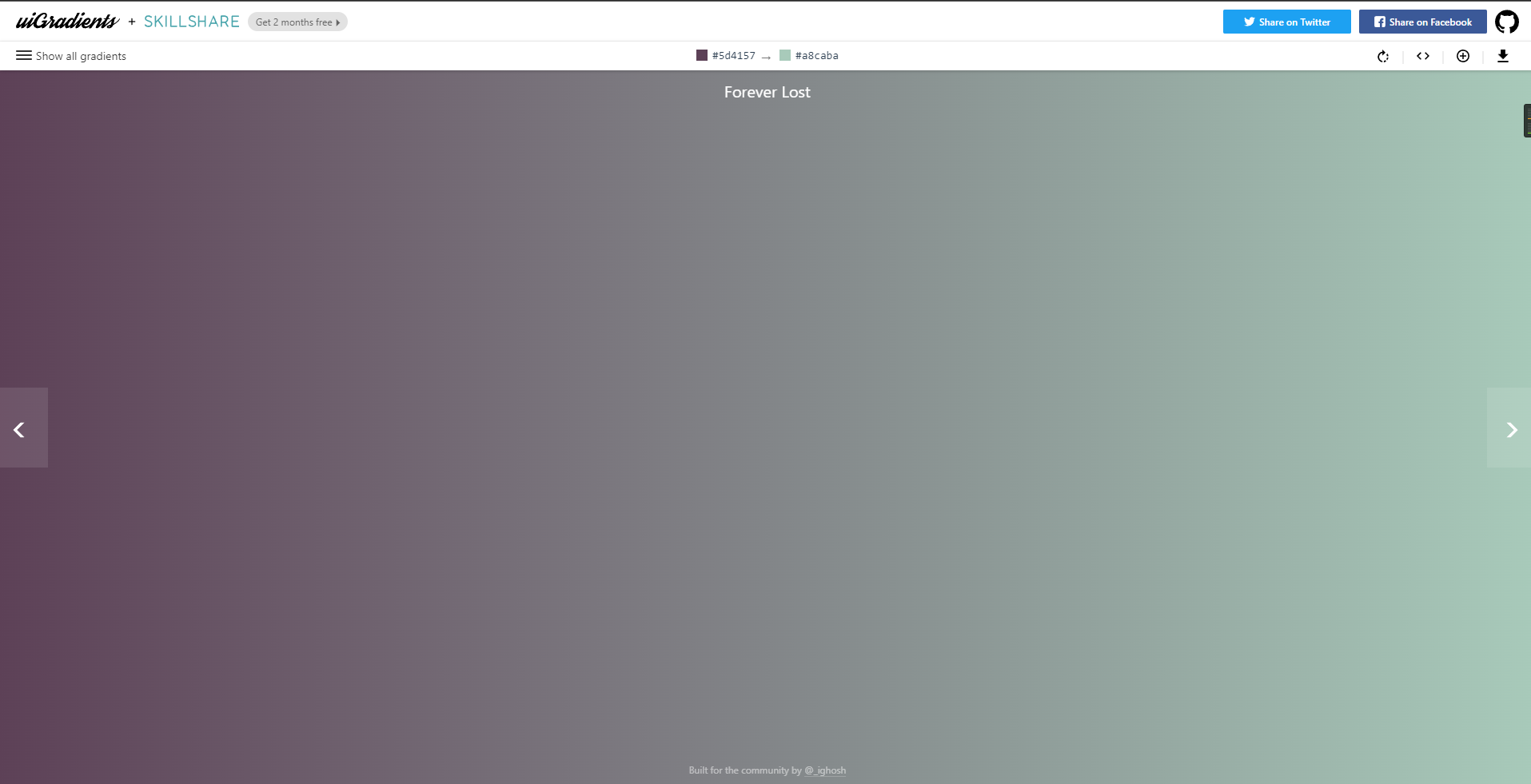Viewport: 1531px width, 784px height.
Task: Go to the previous gradient
Action: [24, 428]
